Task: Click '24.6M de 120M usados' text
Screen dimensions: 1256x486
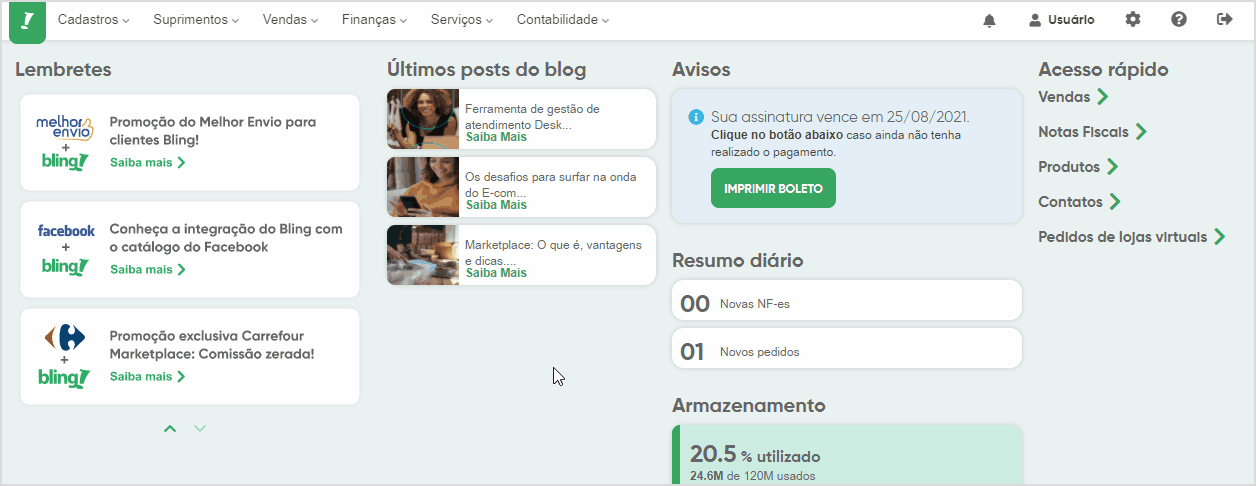Action: [752, 476]
